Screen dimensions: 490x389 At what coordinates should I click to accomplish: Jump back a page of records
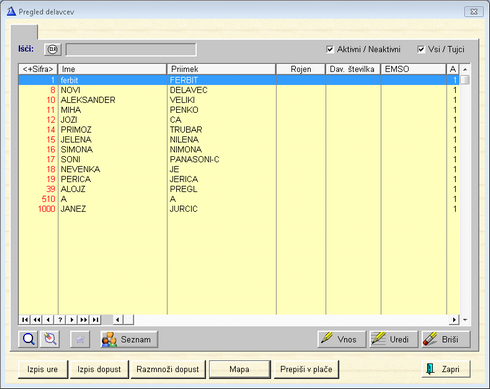[36, 320]
